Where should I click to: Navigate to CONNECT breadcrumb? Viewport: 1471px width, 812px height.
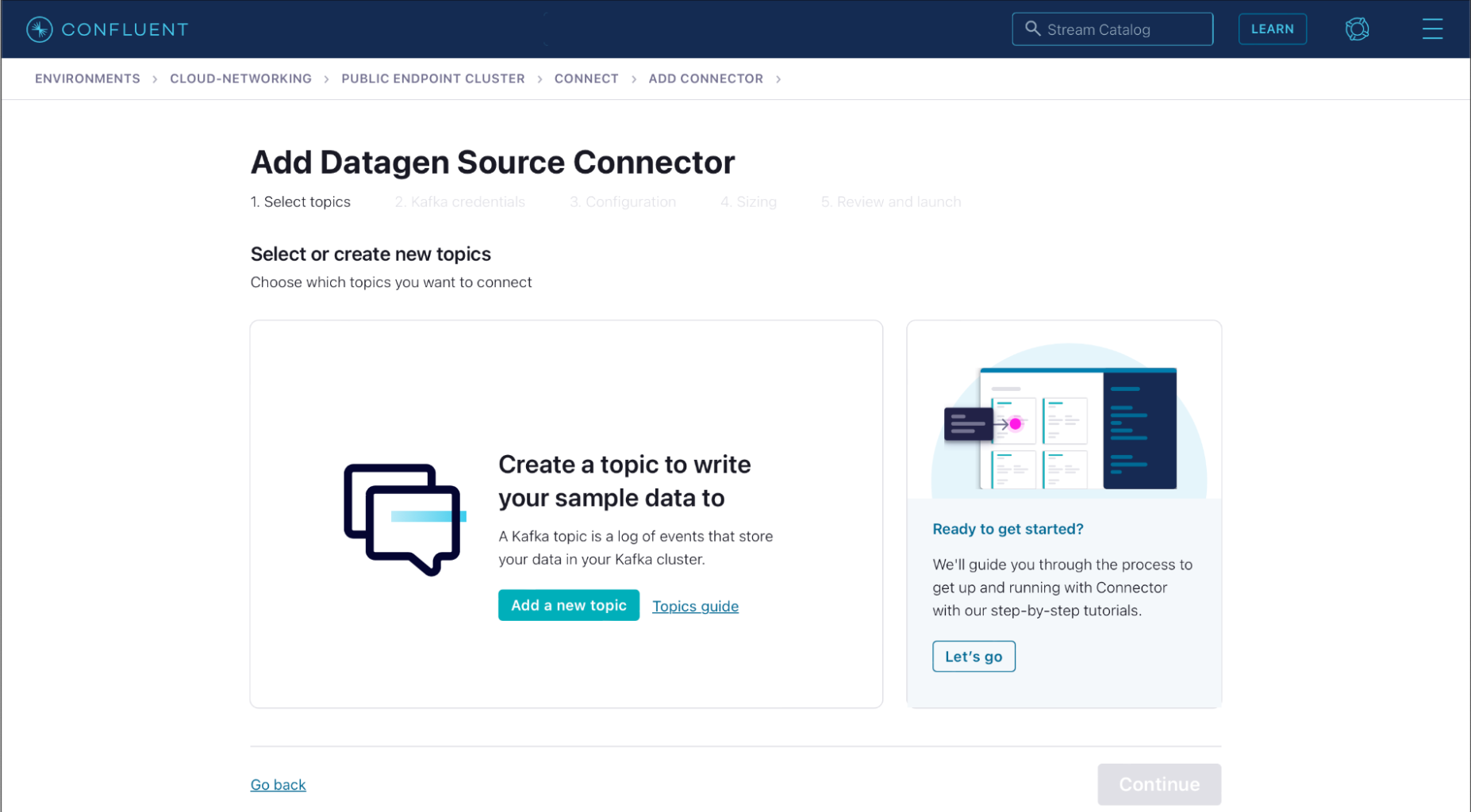[x=586, y=79]
